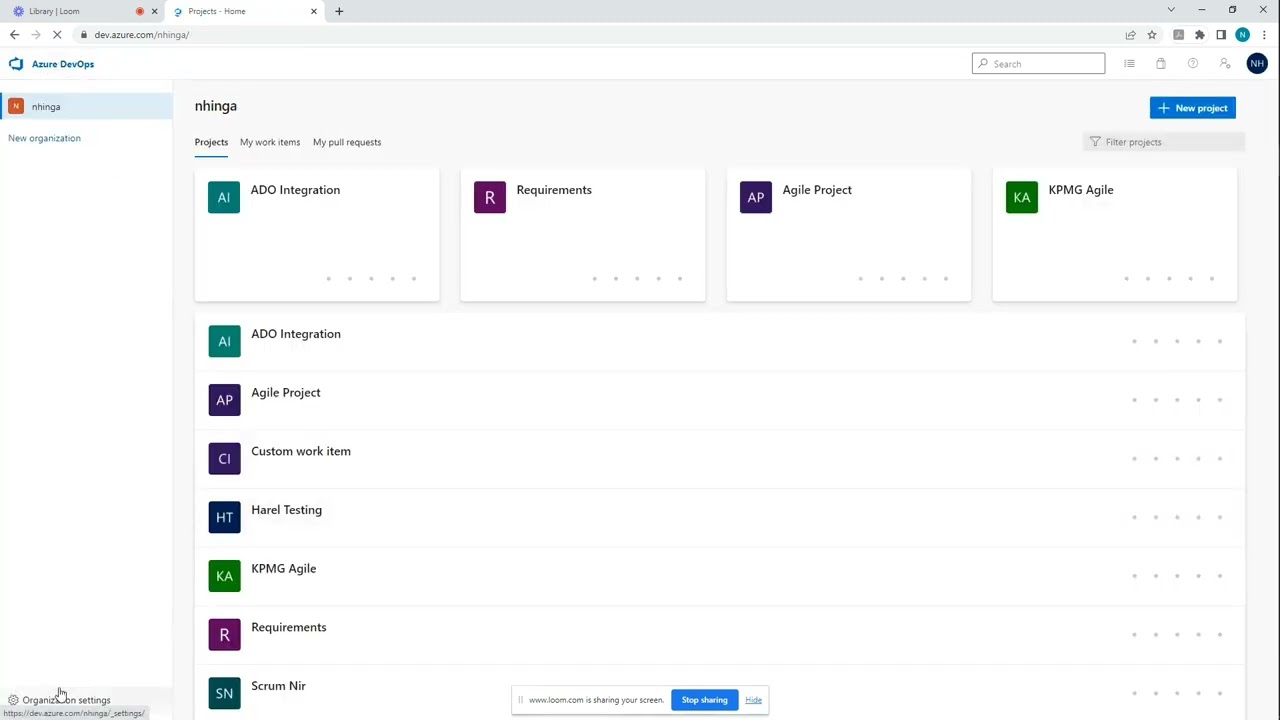Click the AI avatar in ADO Integration list row
This screenshot has width=1280, height=720.
coord(224,341)
